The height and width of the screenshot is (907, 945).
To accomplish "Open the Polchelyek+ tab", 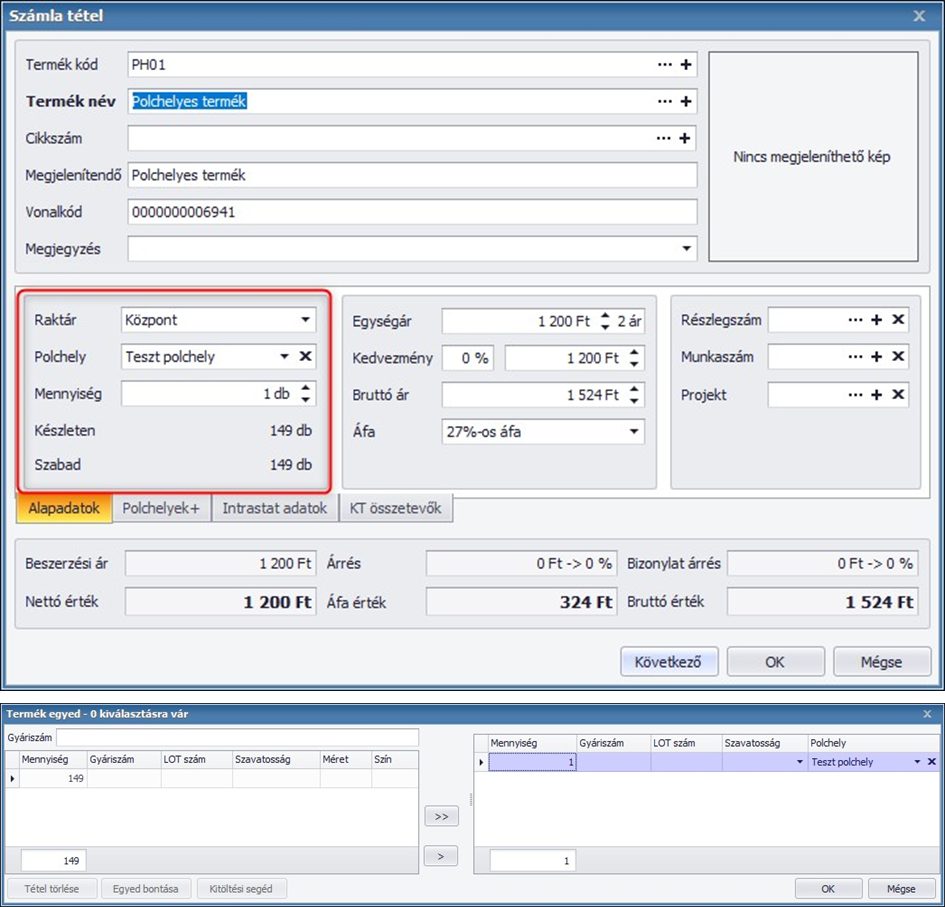I will [x=161, y=508].
